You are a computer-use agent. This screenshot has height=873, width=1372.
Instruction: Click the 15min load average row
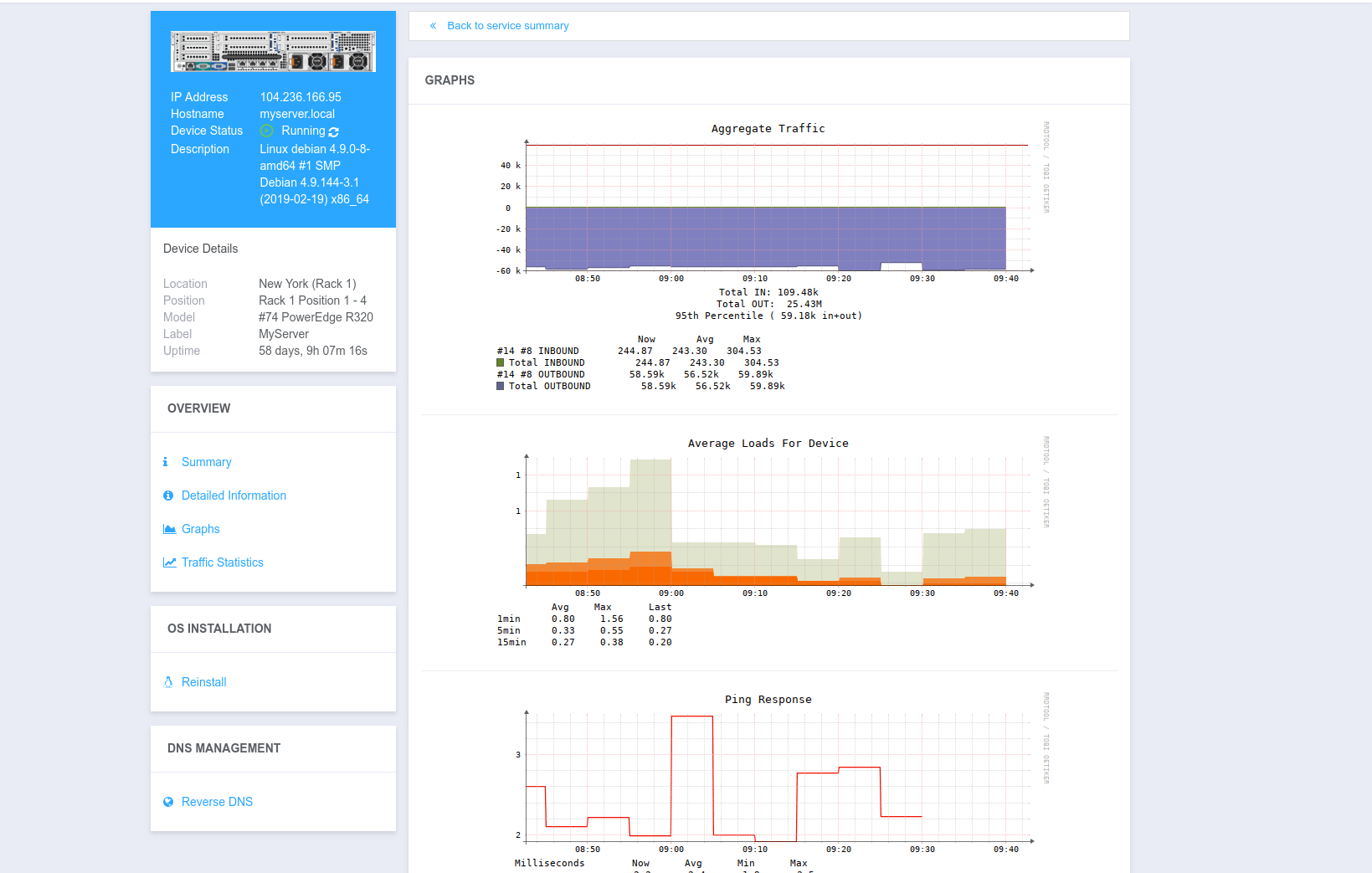coord(584,643)
